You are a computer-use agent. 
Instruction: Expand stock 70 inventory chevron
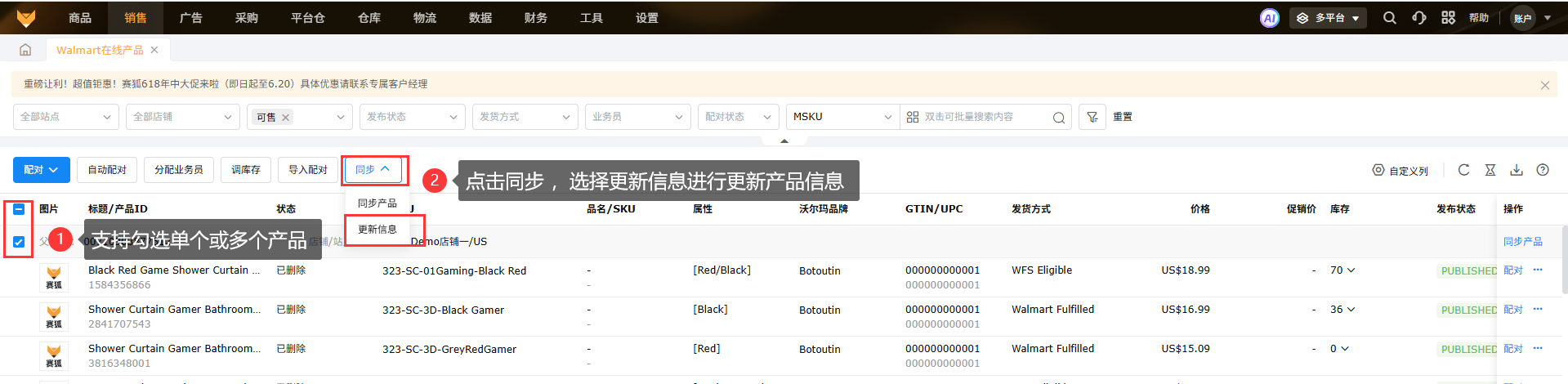pos(1351,270)
